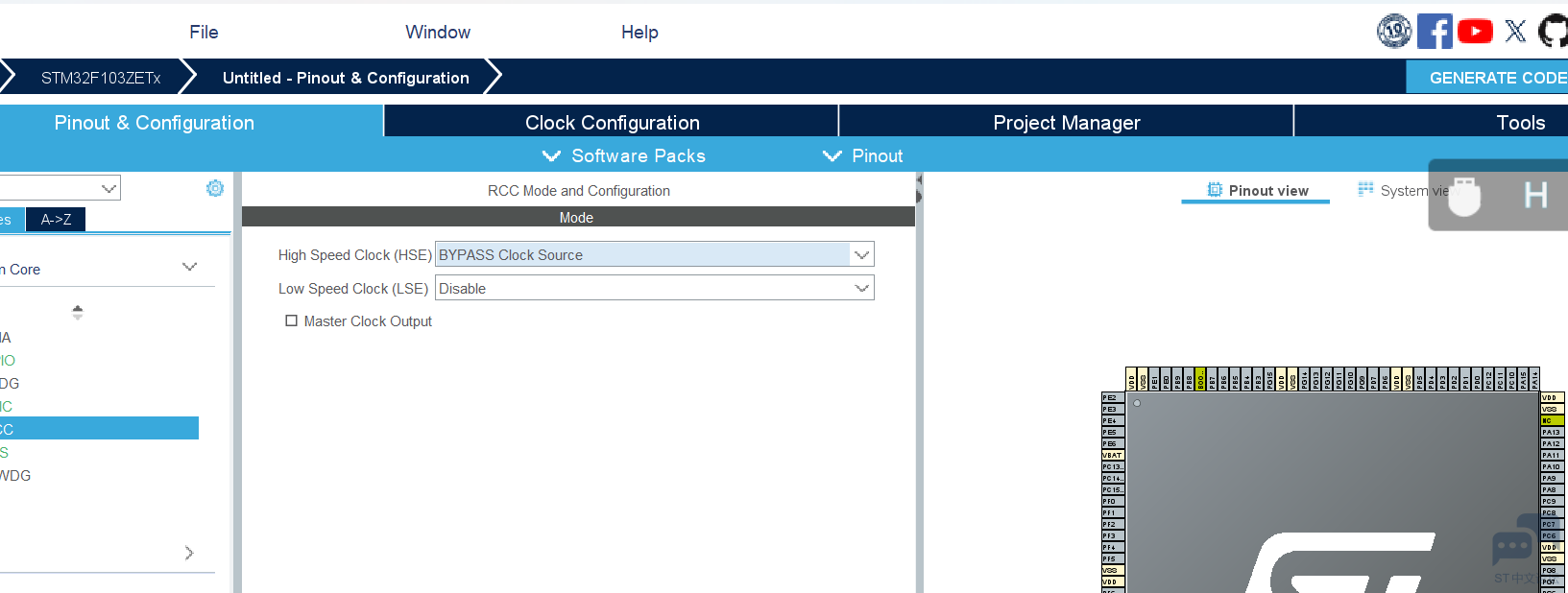This screenshot has height=593, width=1568.
Task: Click the sort arrows icon above peripheral list
Action: pos(78,312)
